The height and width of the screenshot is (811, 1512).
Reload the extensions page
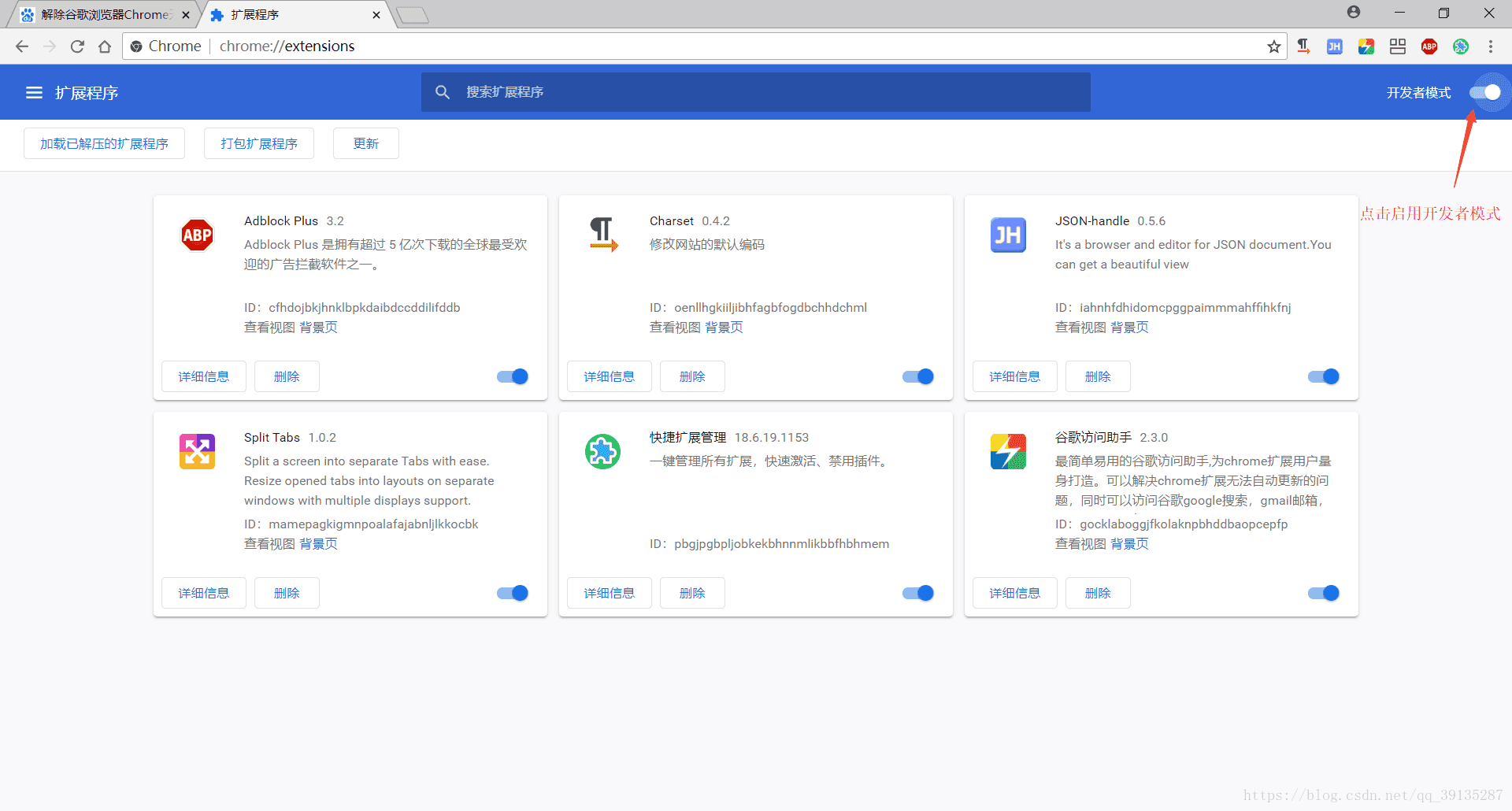(x=77, y=46)
